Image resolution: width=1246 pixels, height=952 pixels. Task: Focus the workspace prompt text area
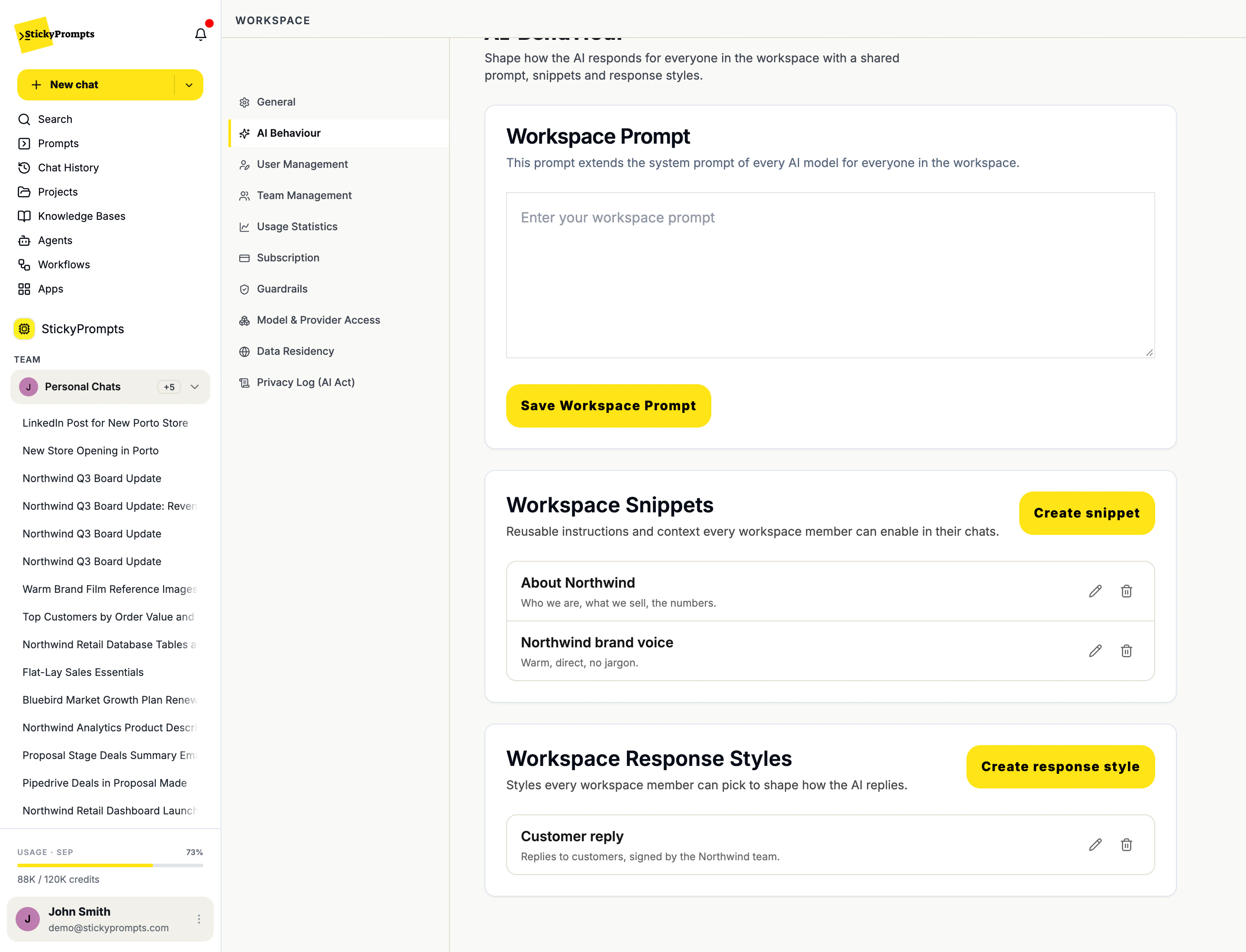[830, 275]
